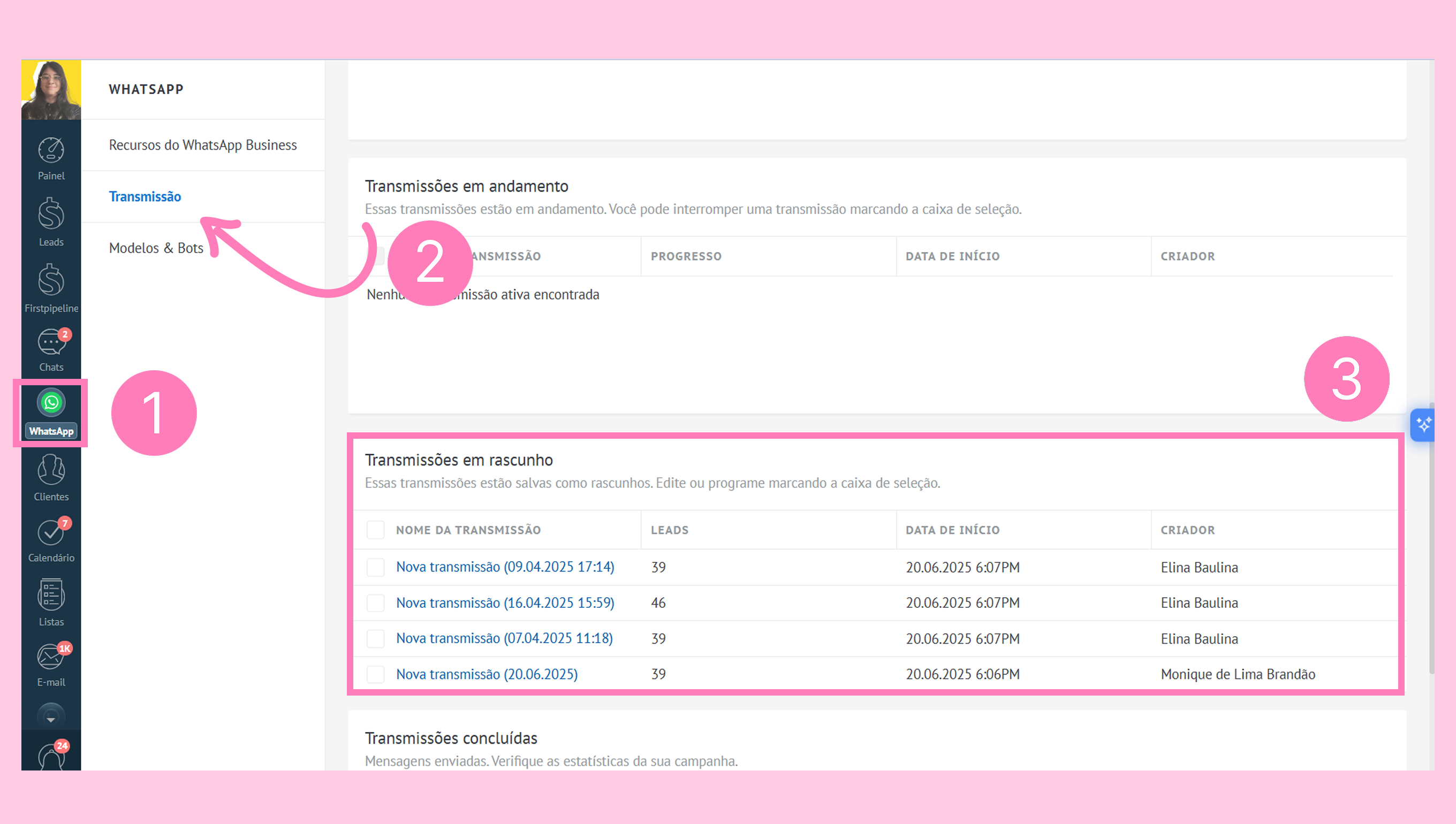Select the Transmissão menu item
This screenshot has height=824, width=1456.
pos(145,196)
